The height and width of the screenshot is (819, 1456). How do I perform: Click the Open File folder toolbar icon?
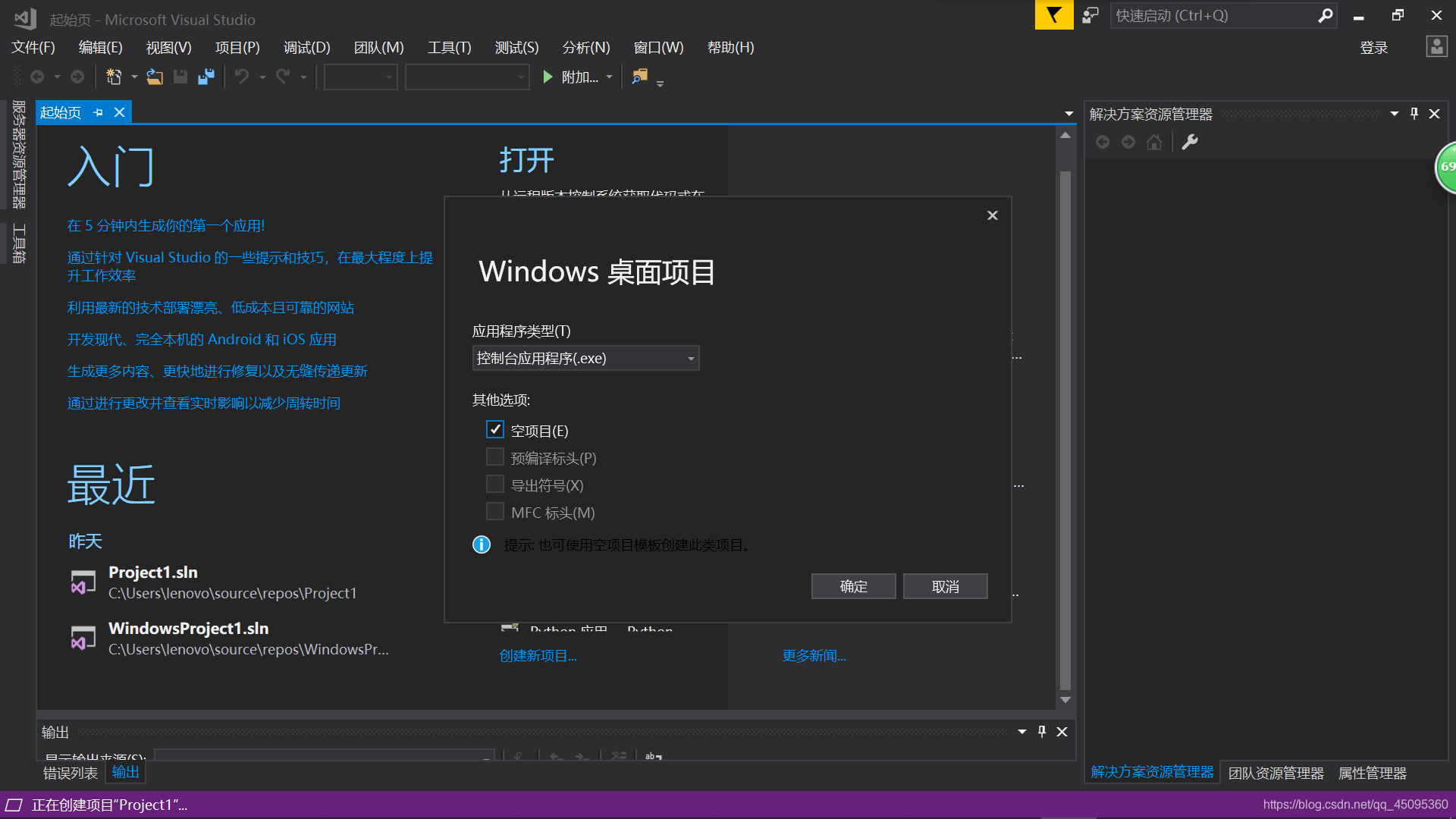pyautogui.click(x=155, y=77)
